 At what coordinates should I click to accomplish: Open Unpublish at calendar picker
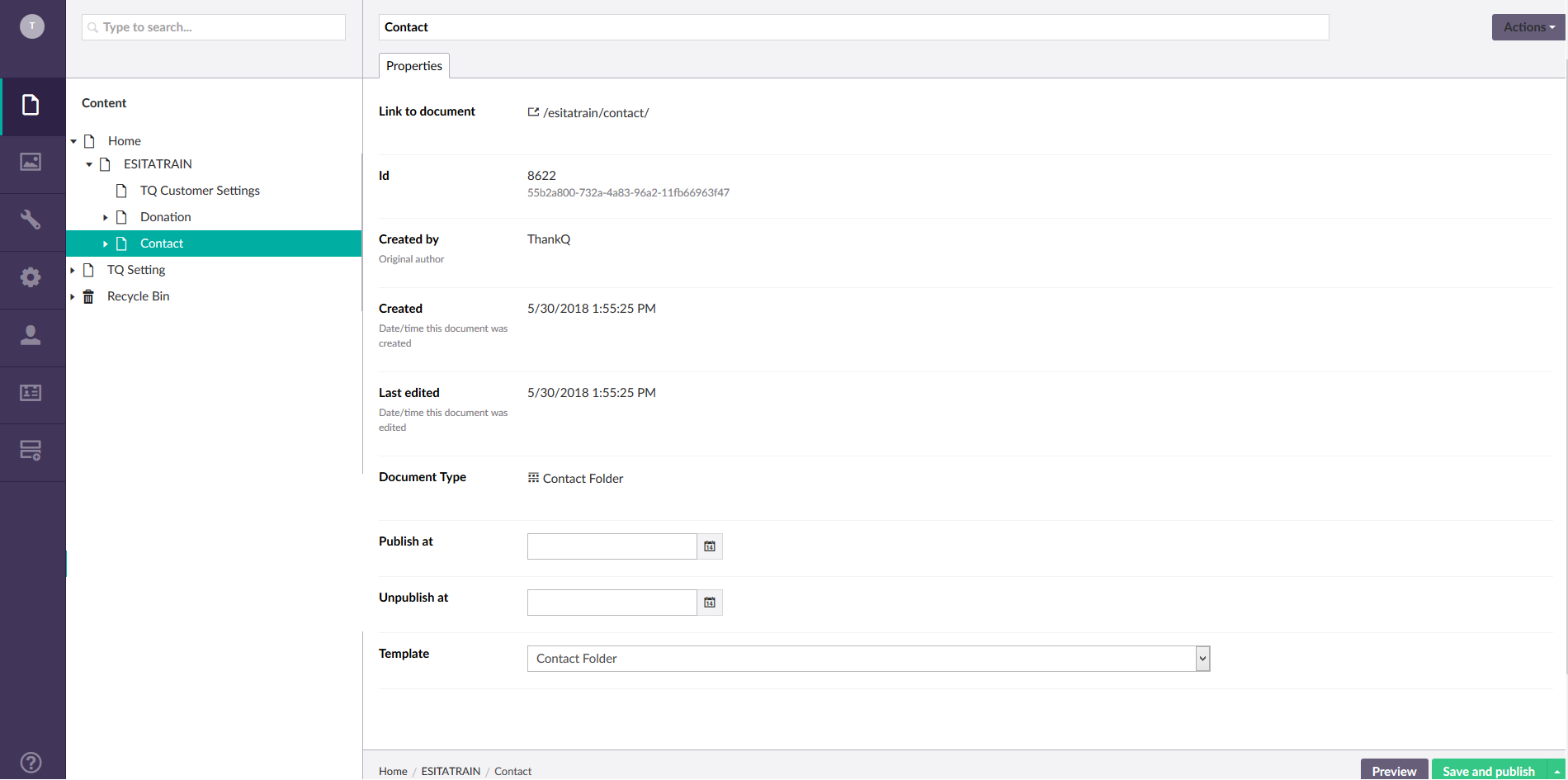710,603
